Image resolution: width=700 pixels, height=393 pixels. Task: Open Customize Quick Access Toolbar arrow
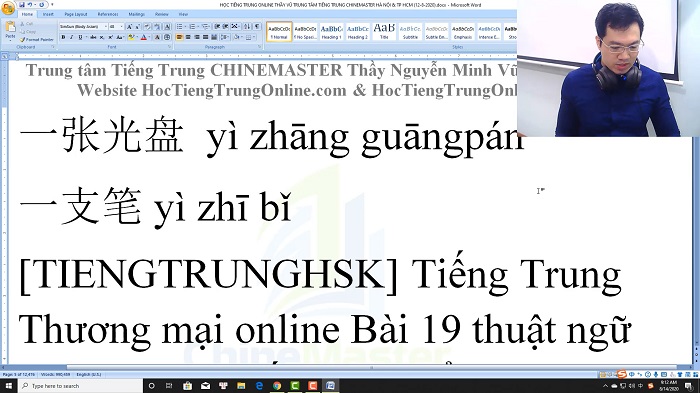(52, 4)
